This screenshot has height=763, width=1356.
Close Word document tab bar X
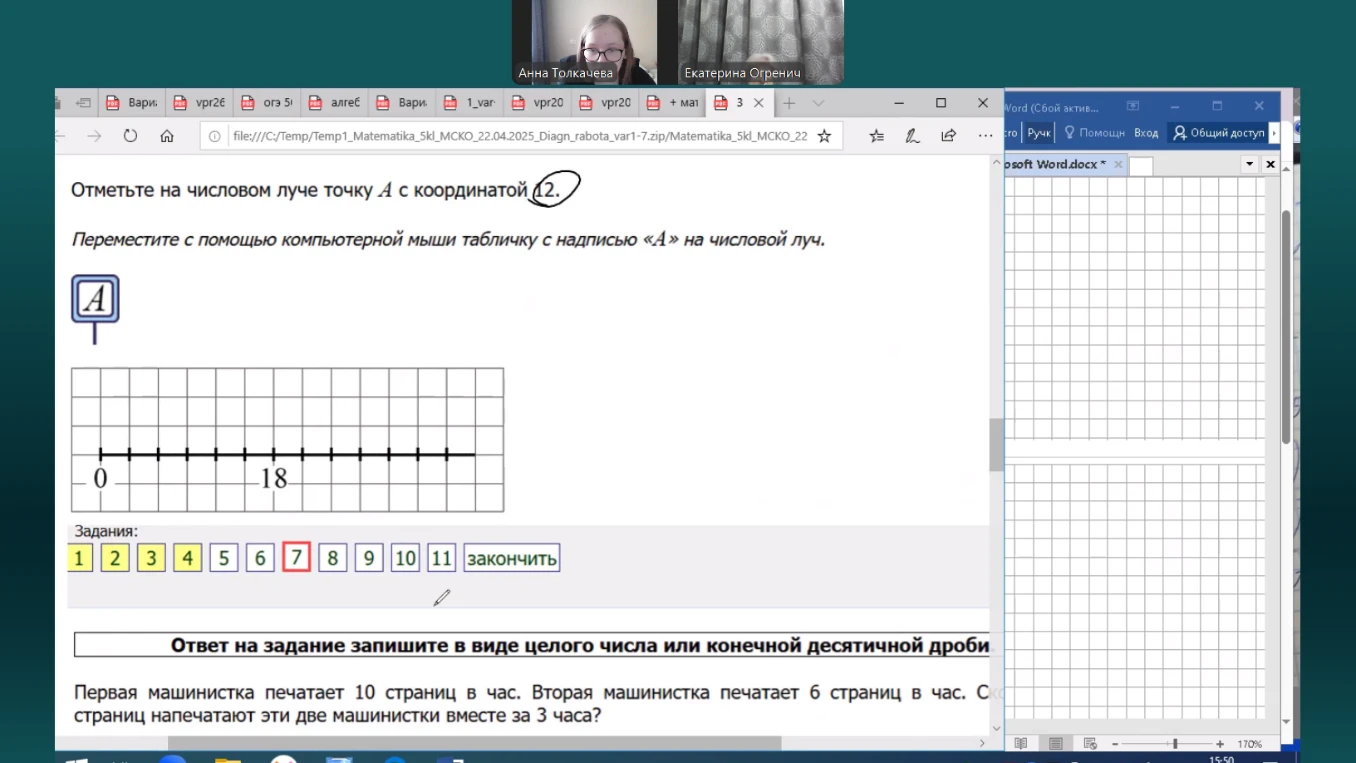click(1270, 164)
